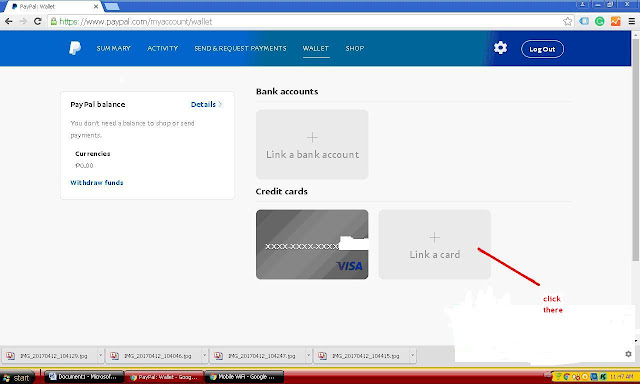The image size is (640, 384).
Task: Click the Bank accounts heading
Action: point(287,91)
